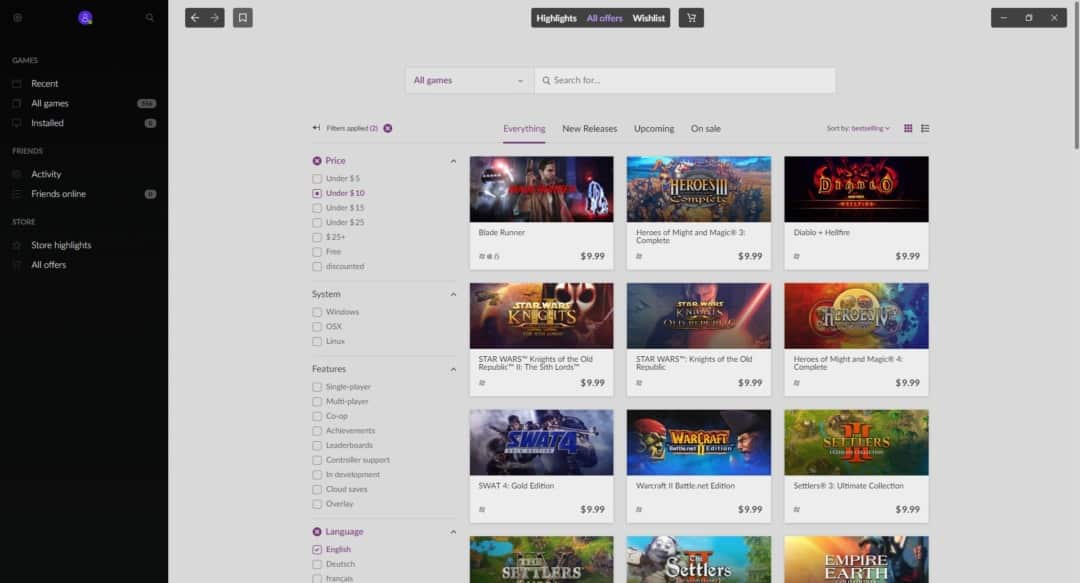Enable the Under $5 price checkbox
This screenshot has width=1080, height=583.
317,178
